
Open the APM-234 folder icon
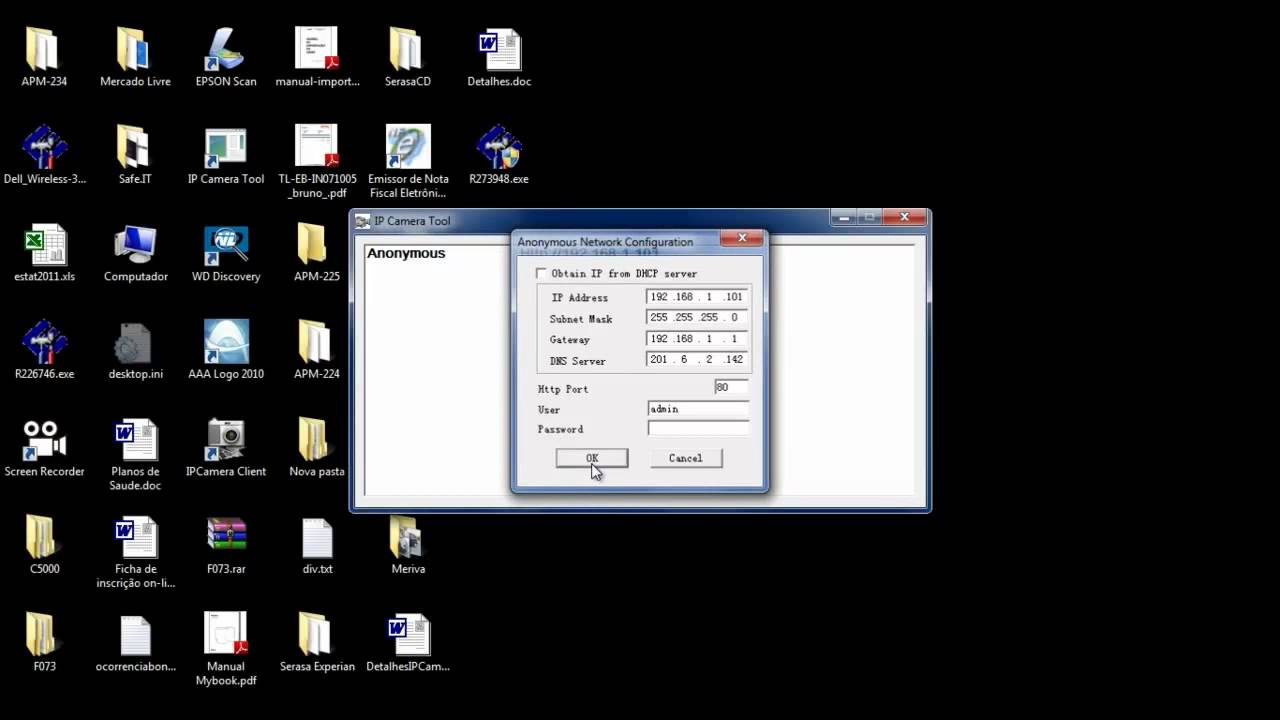(x=44, y=49)
